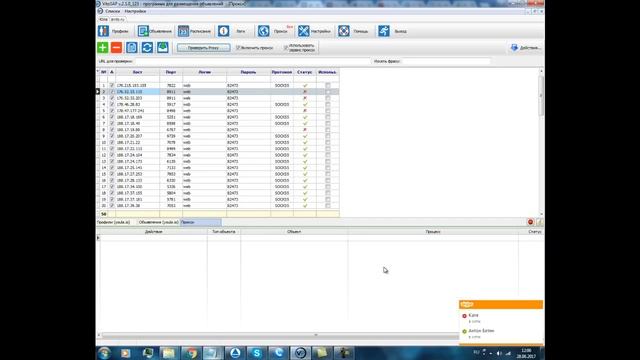The height and width of the screenshot is (360, 640).
Task: Open the Windows Start orb
Action: pyautogui.click(x=104, y=353)
